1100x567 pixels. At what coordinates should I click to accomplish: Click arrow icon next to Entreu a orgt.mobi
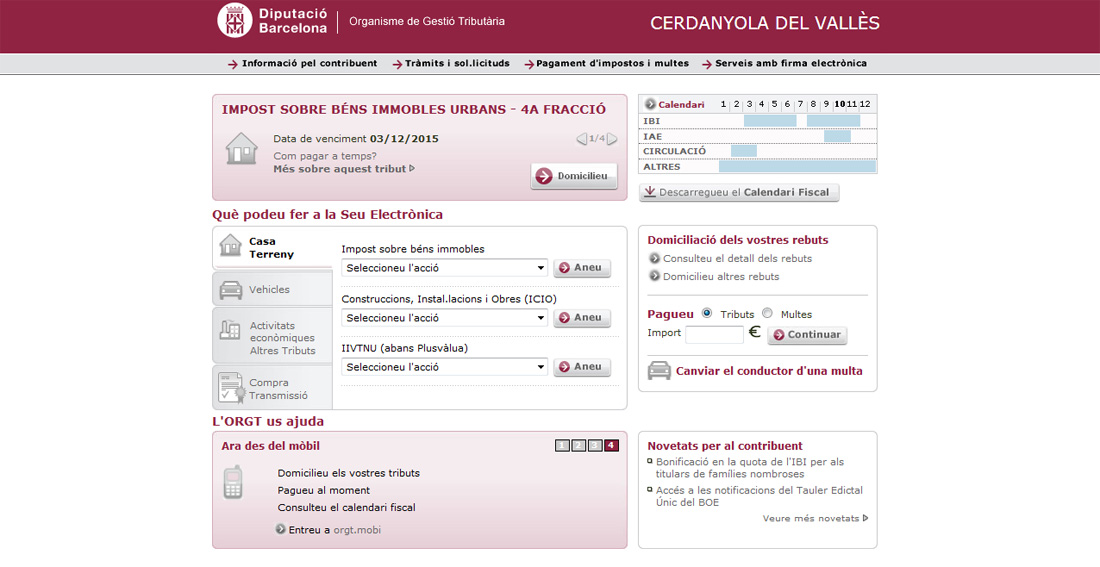pyautogui.click(x=281, y=529)
